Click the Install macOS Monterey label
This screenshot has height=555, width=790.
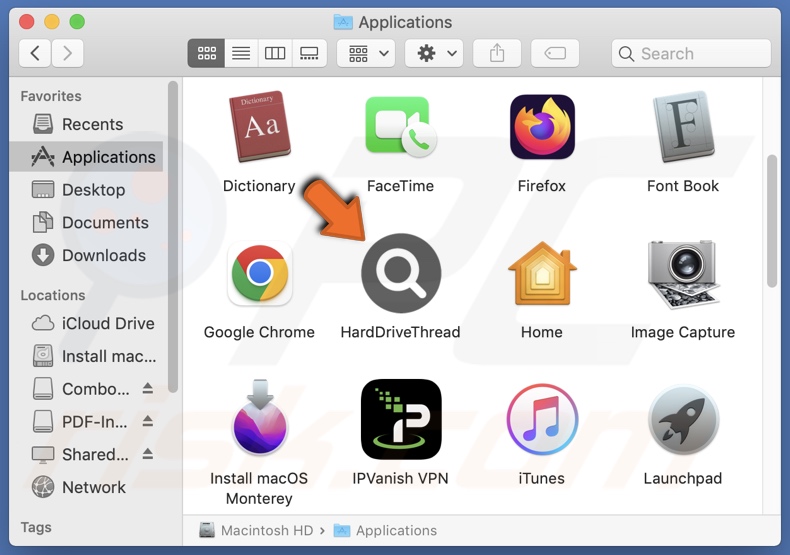coord(259,488)
